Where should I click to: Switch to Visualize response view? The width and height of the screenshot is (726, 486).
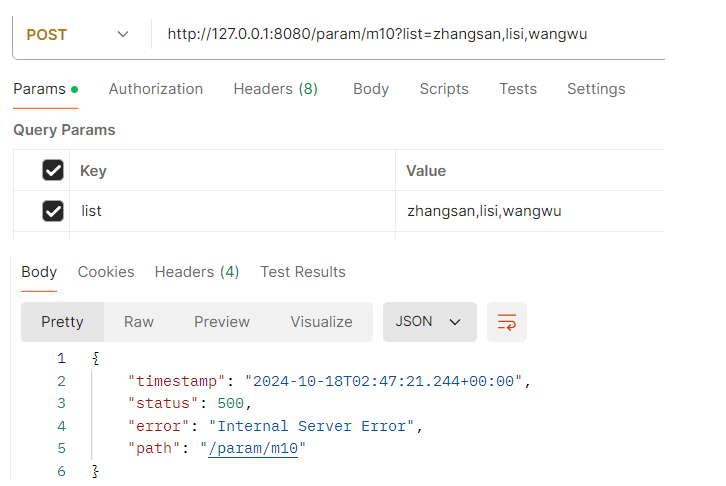click(321, 322)
